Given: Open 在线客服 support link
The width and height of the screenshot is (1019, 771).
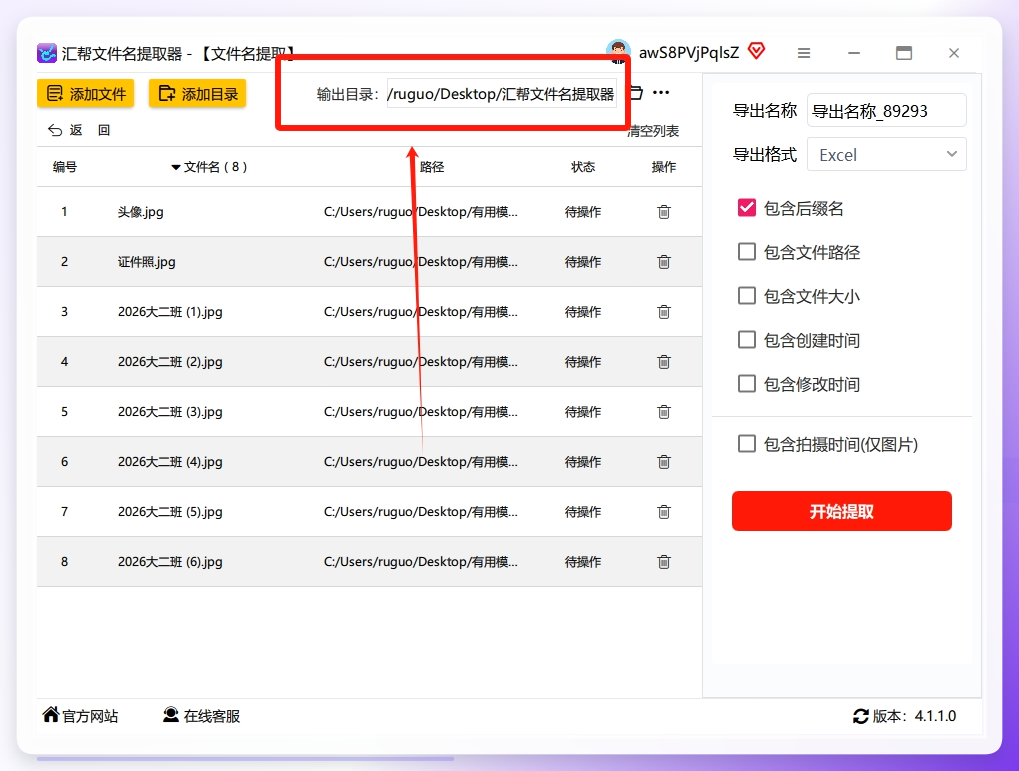Looking at the screenshot, I should (201, 716).
